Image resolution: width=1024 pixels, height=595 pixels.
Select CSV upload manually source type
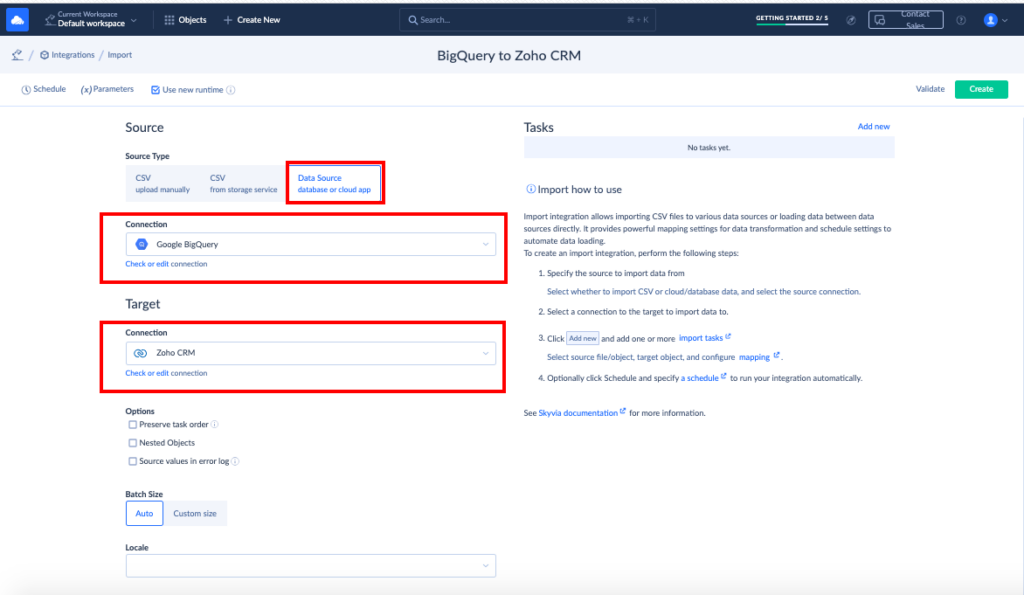(x=163, y=183)
